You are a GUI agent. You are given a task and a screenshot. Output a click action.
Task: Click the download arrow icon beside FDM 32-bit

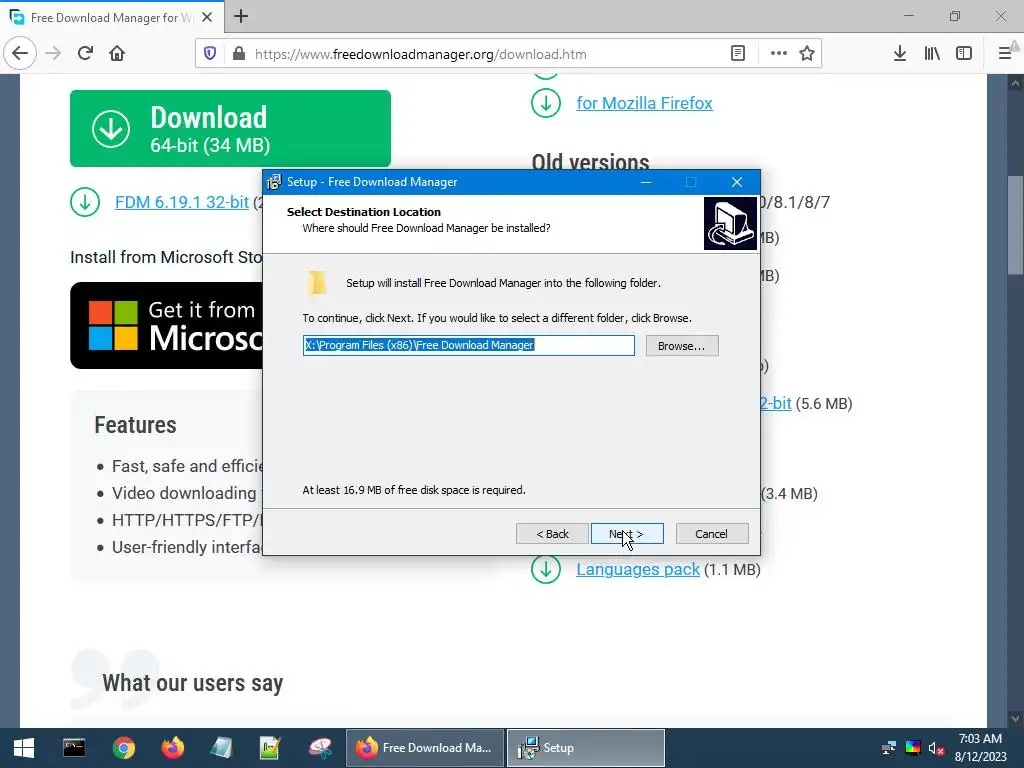click(85, 202)
